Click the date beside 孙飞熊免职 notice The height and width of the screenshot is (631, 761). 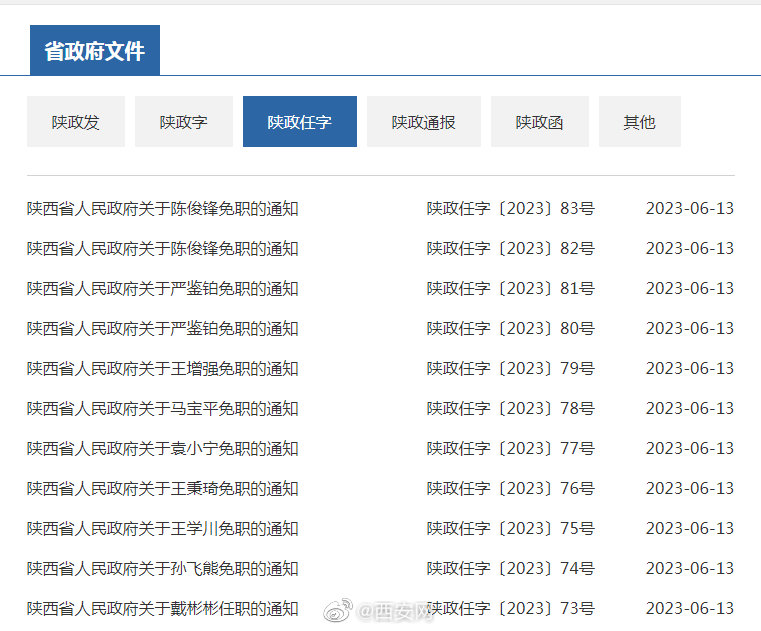pos(690,569)
